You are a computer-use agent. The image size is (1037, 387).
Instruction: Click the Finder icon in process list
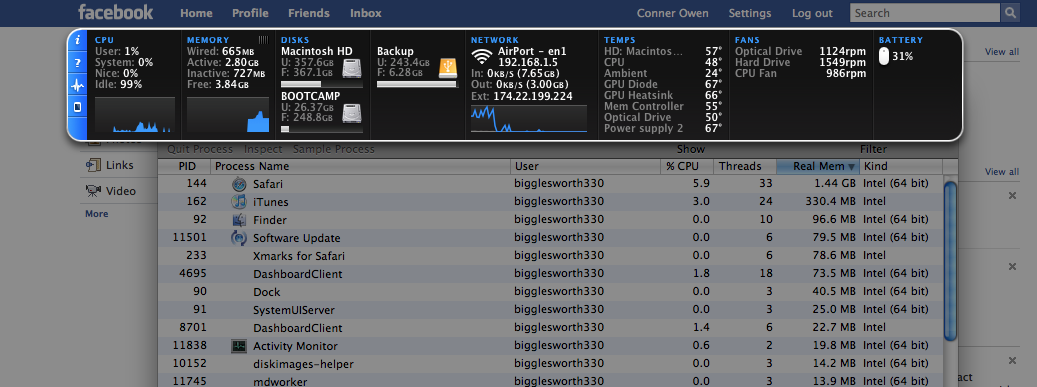239,220
